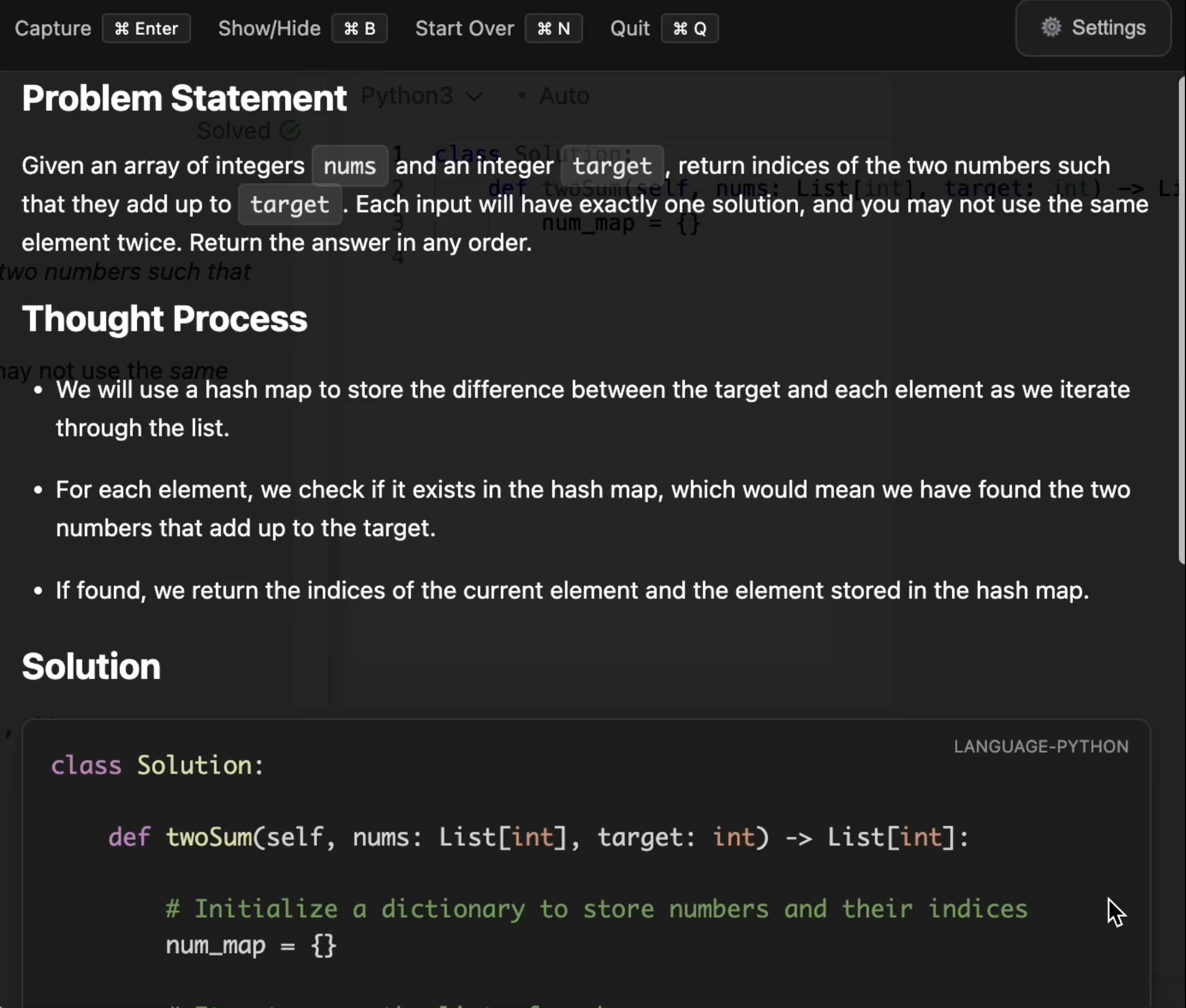Image resolution: width=1186 pixels, height=1008 pixels.
Task: Open the faded Python3 language dropdown
Action: pos(407,95)
